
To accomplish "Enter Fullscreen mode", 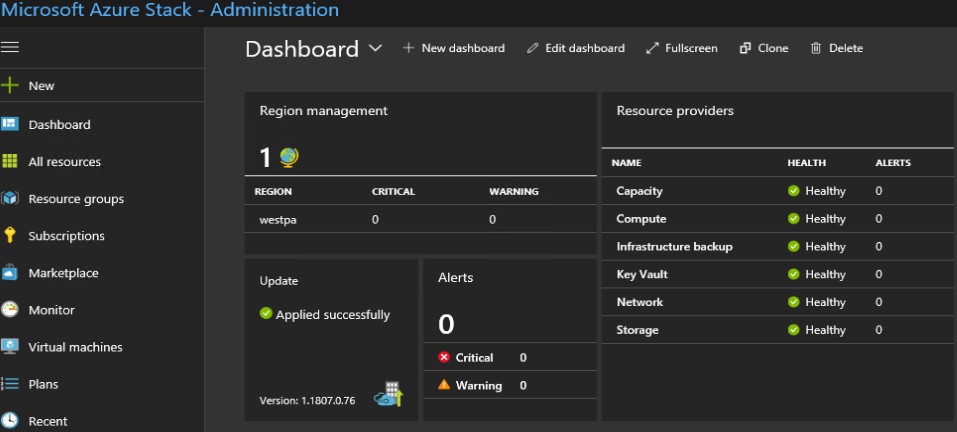I will coord(682,48).
